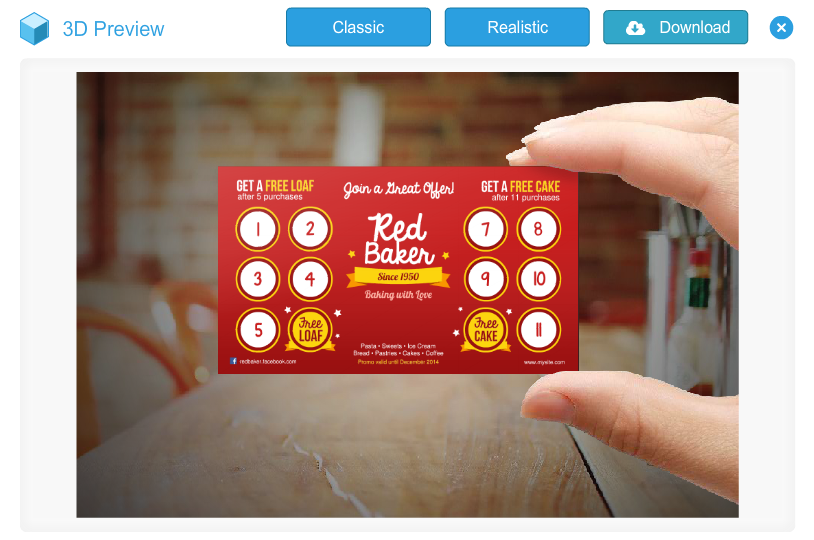Image resolution: width=814 pixels, height=540 pixels.
Task: Click the Since 1950 yellow ribbon
Action: click(398, 277)
